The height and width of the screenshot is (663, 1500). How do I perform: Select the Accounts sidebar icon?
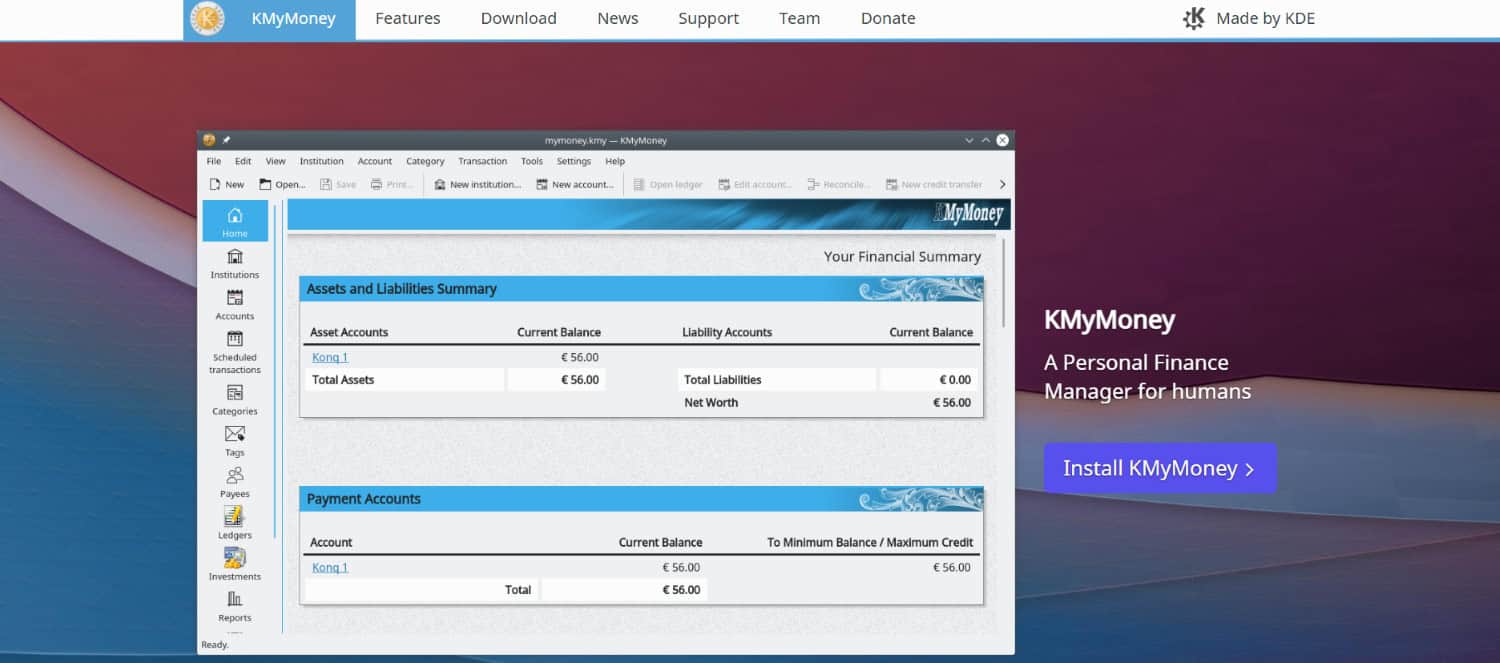click(234, 305)
